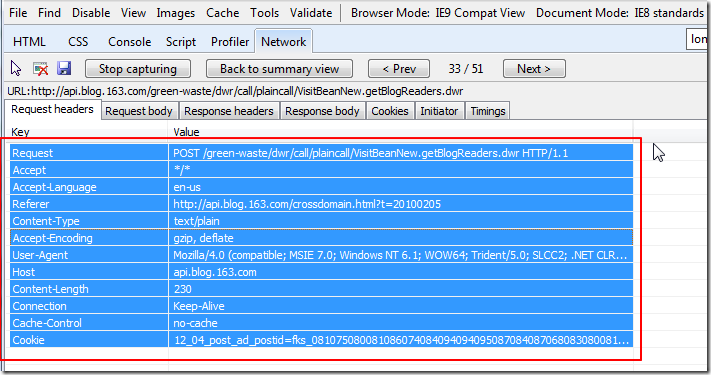
Task: Save captured traffic floppy disk icon
Action: [x=64, y=68]
